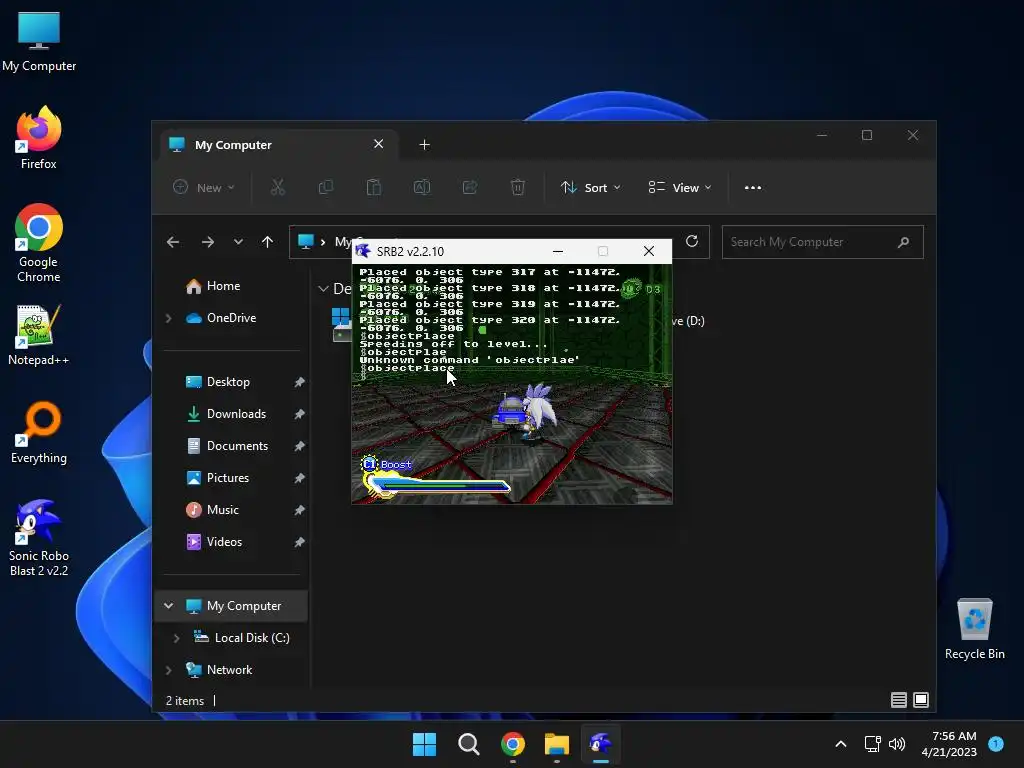Minimize the SRB2 window
The image size is (1024, 768).
[x=558, y=251]
